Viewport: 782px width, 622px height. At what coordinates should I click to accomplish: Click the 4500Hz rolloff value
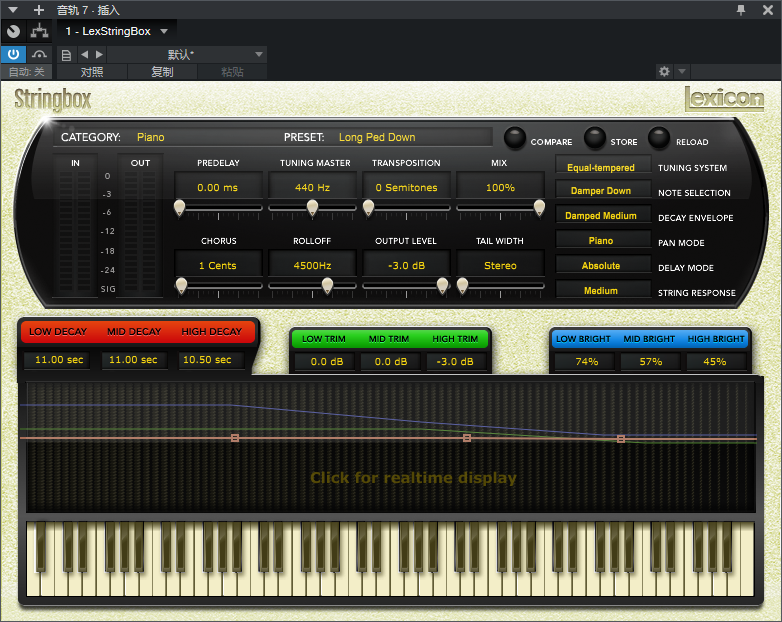tap(312, 265)
